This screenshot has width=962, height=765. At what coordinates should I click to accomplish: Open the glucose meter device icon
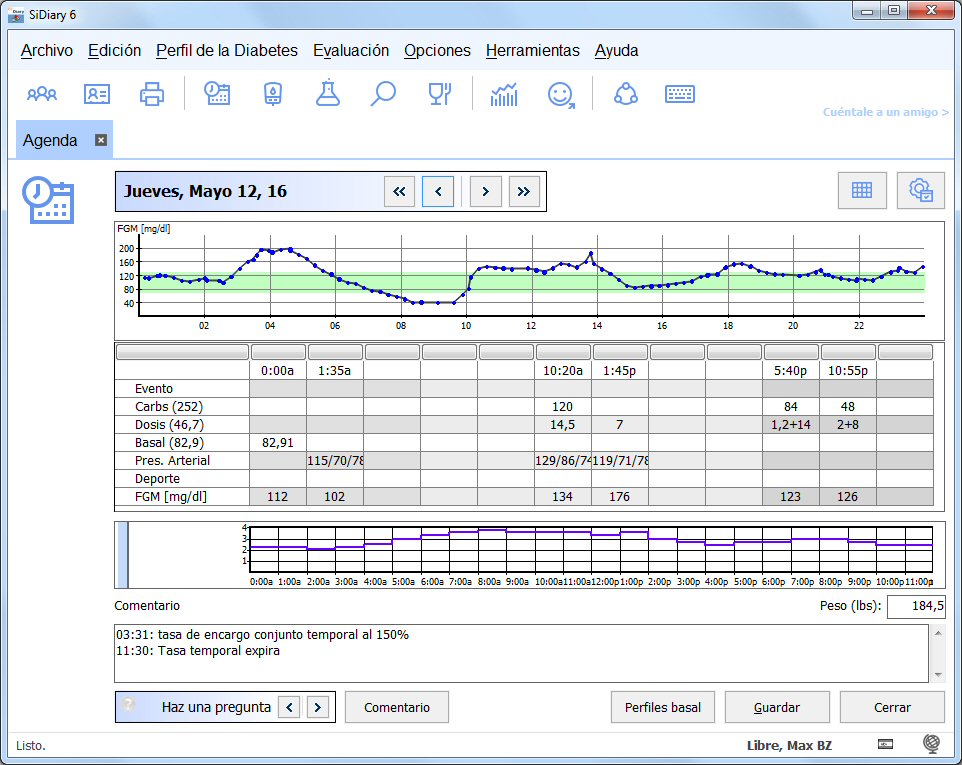tap(272, 94)
